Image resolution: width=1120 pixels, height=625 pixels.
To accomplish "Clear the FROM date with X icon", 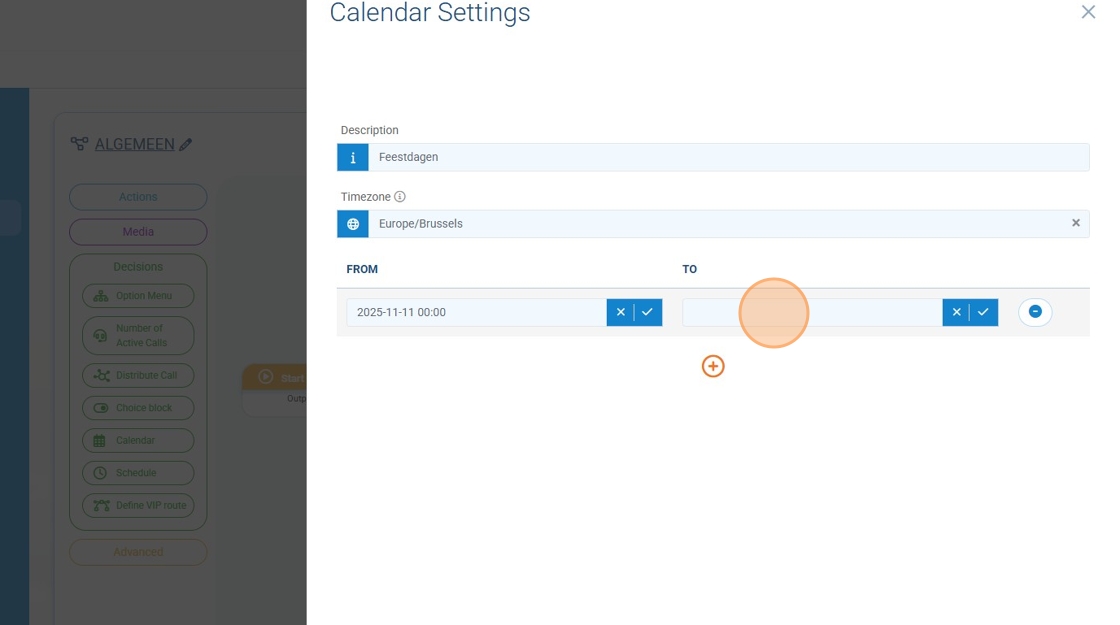I will click(x=620, y=312).
